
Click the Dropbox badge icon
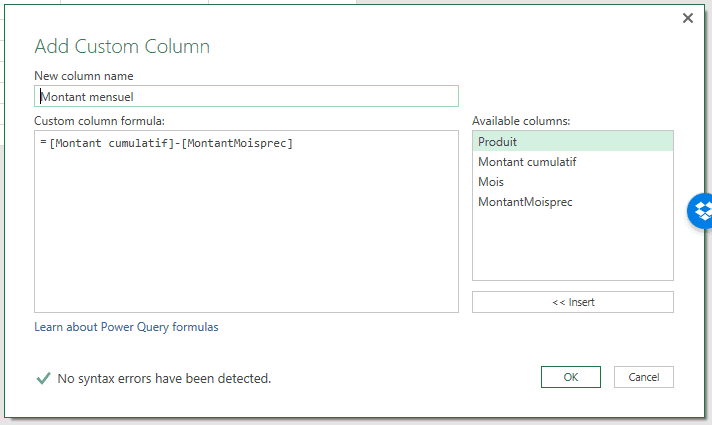(x=702, y=211)
